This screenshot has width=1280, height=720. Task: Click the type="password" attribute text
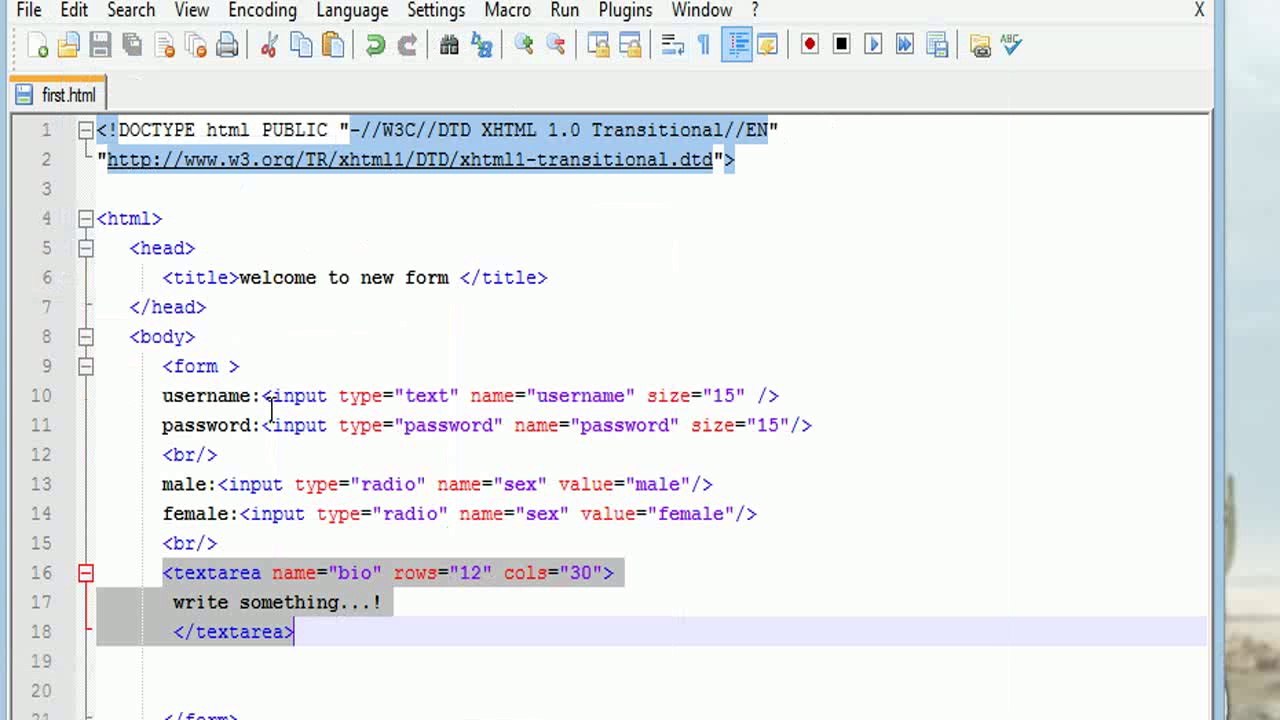(x=421, y=425)
